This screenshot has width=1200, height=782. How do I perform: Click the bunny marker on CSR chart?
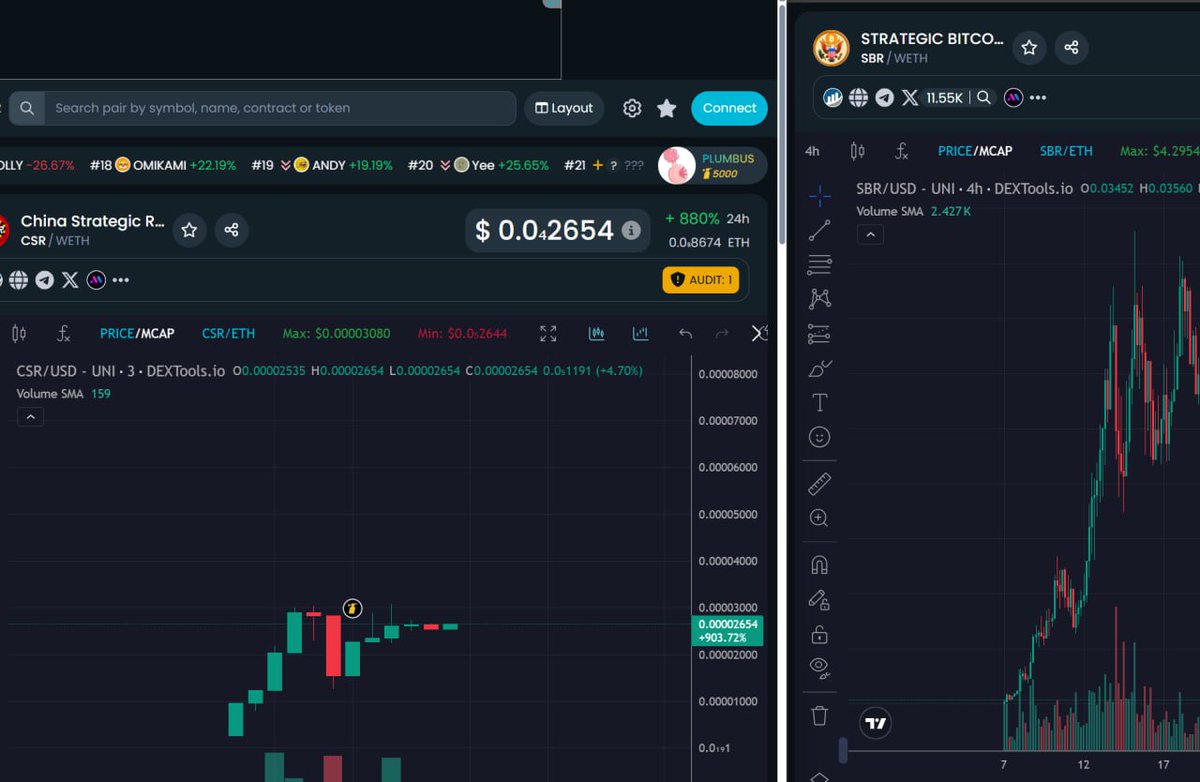pyautogui.click(x=352, y=608)
